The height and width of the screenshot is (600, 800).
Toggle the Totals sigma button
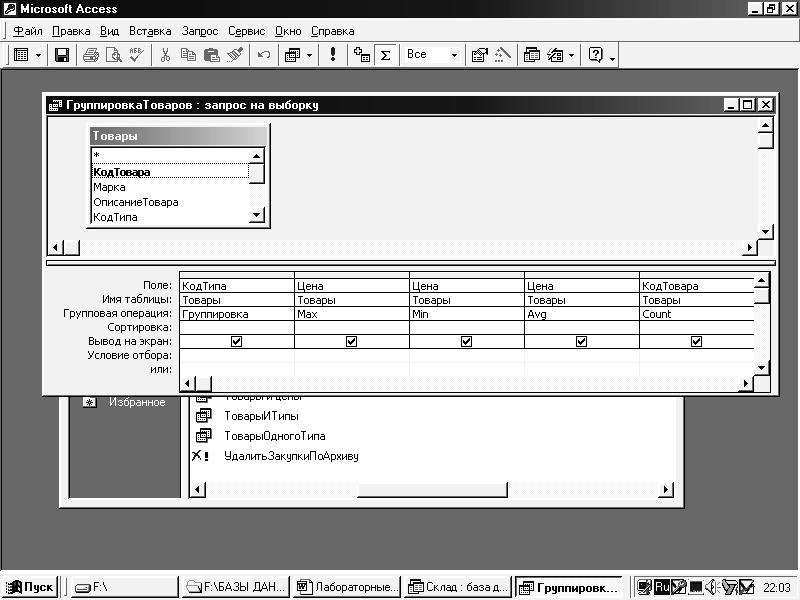click(385, 55)
